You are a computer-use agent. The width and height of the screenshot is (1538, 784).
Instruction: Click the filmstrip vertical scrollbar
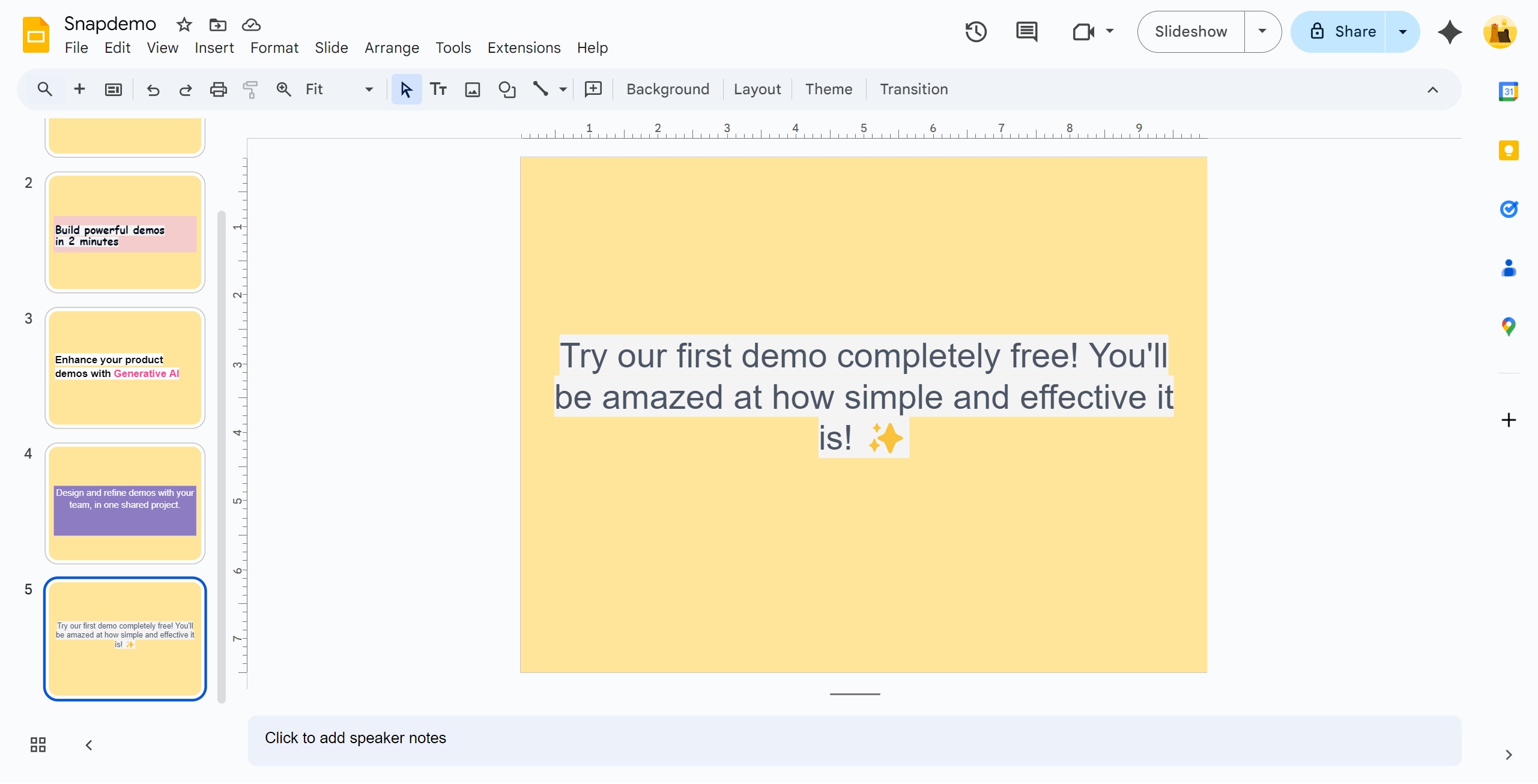pos(222,456)
